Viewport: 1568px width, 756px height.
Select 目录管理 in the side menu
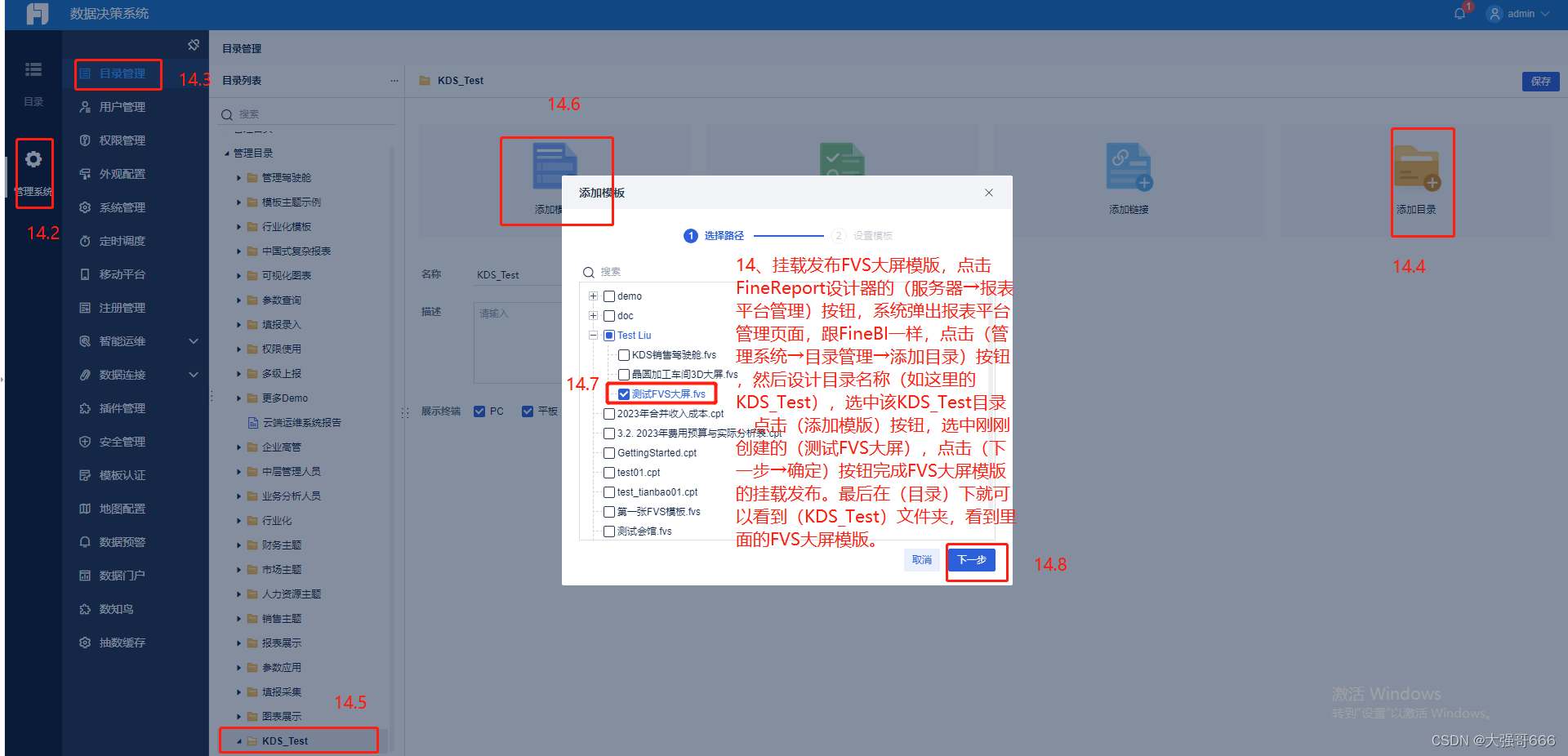pos(122,73)
